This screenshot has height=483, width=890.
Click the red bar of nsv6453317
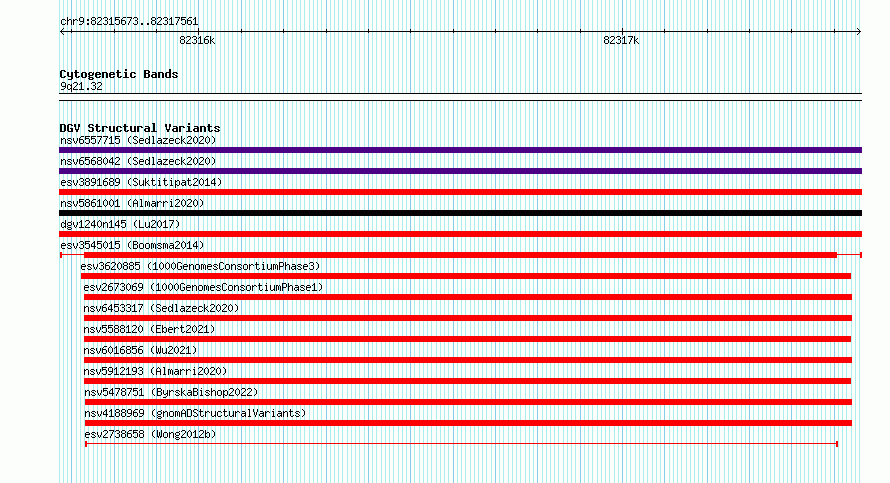(468, 318)
